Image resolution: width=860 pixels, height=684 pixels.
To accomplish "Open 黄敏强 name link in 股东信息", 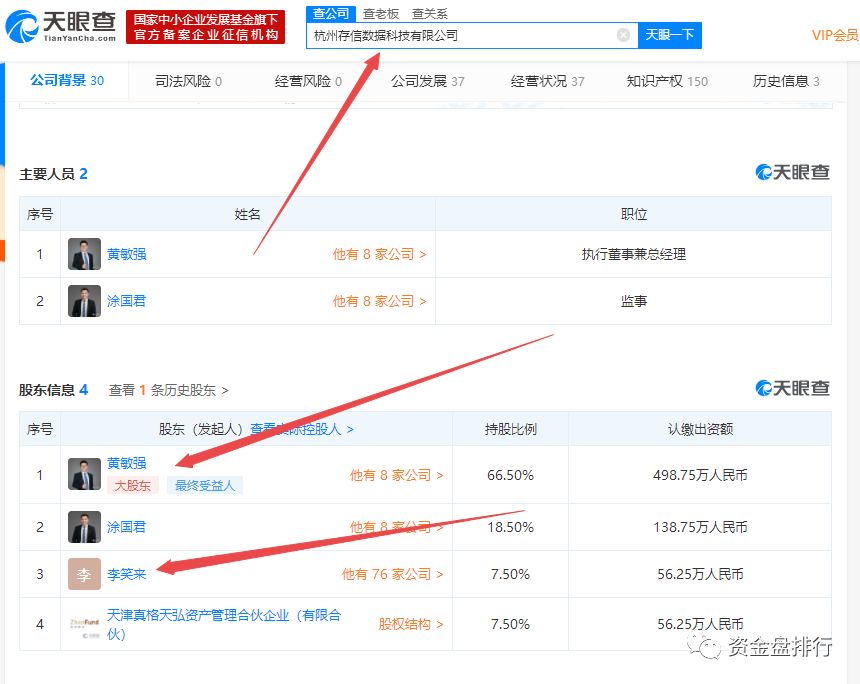I will click(x=126, y=463).
